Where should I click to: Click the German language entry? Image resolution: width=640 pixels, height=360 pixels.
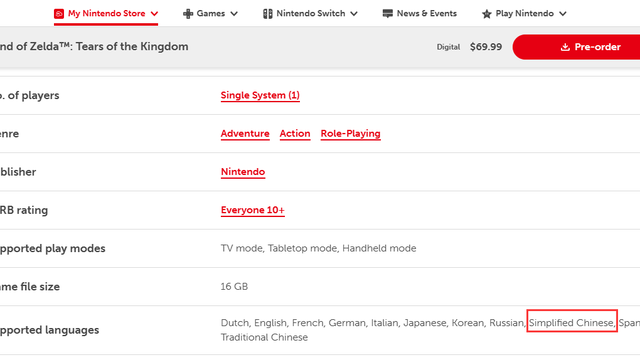pos(347,323)
